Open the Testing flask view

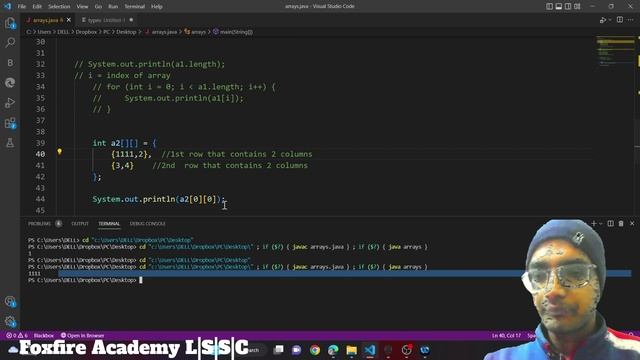(10, 143)
